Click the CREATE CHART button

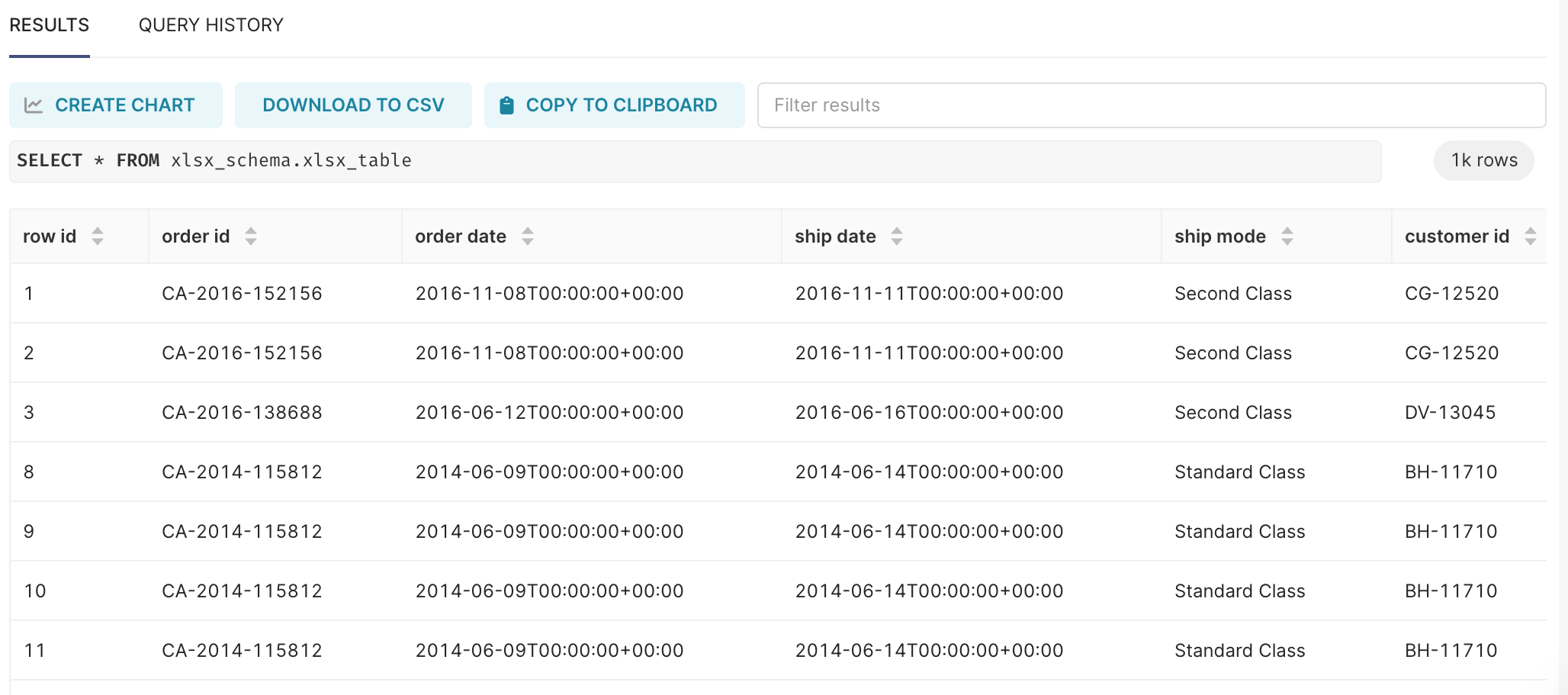pos(116,105)
